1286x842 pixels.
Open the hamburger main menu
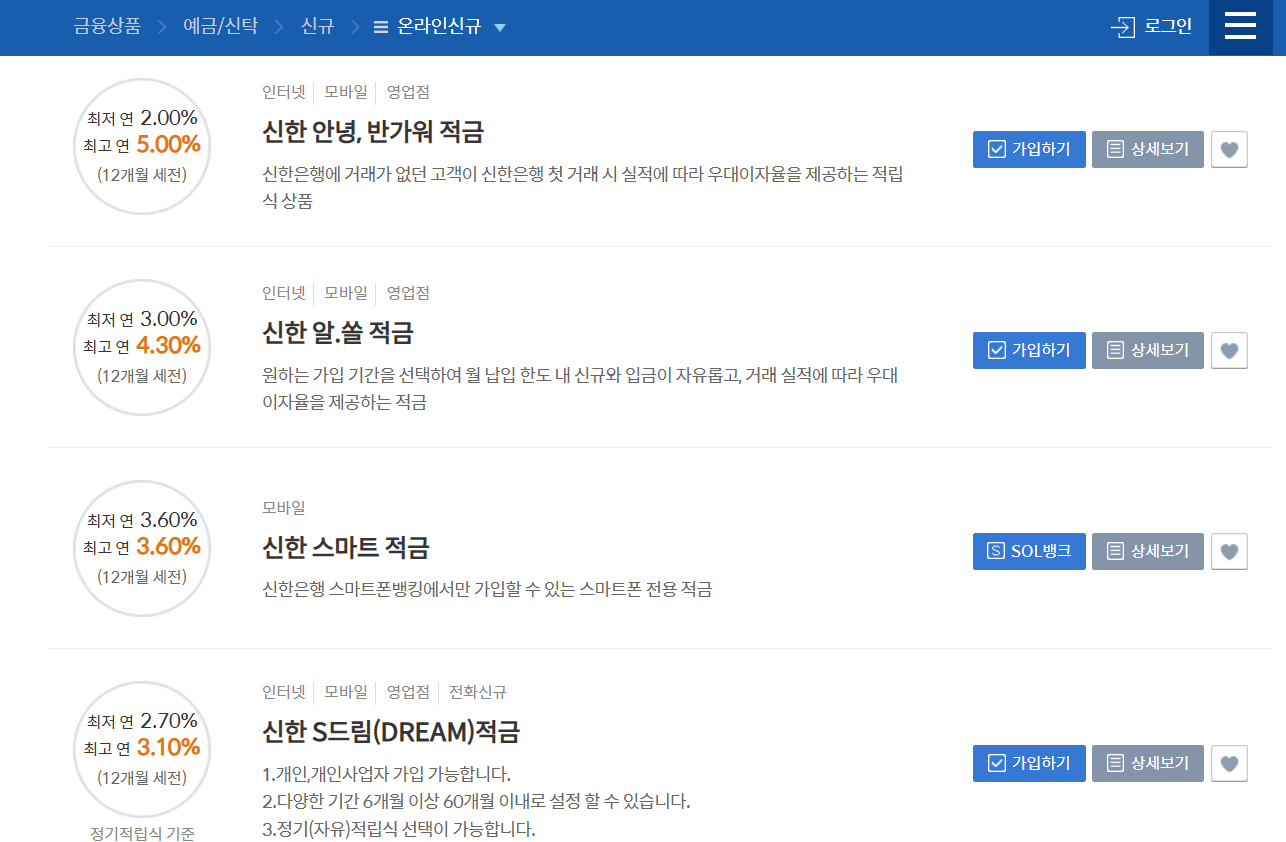click(x=1240, y=26)
